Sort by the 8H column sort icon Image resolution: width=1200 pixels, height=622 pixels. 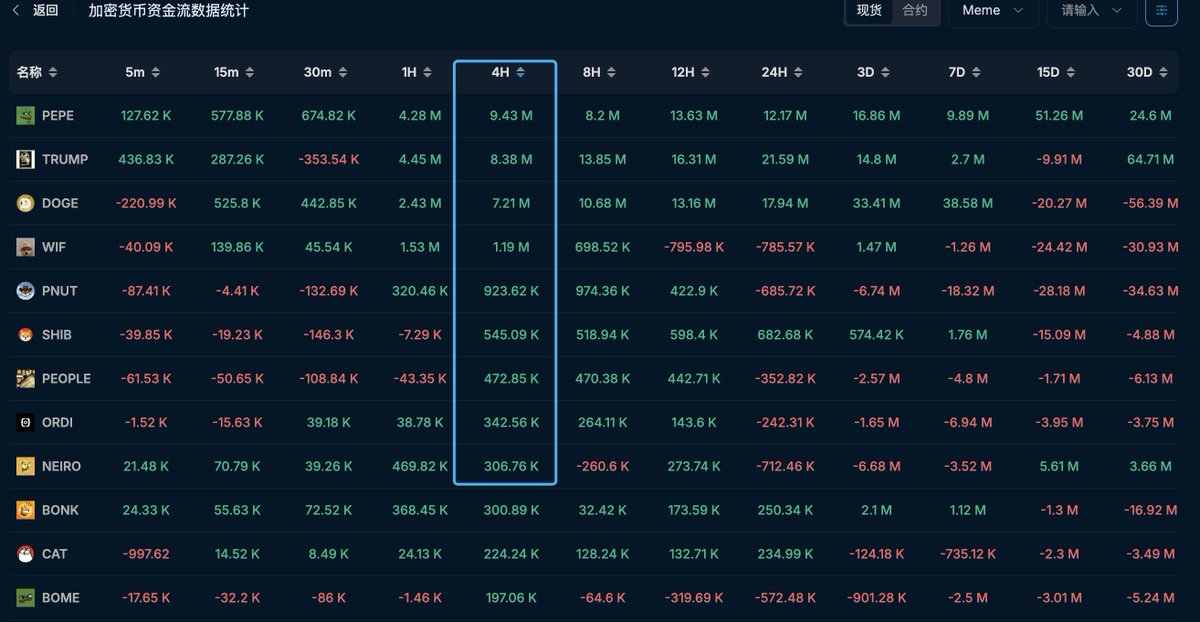tap(612, 73)
